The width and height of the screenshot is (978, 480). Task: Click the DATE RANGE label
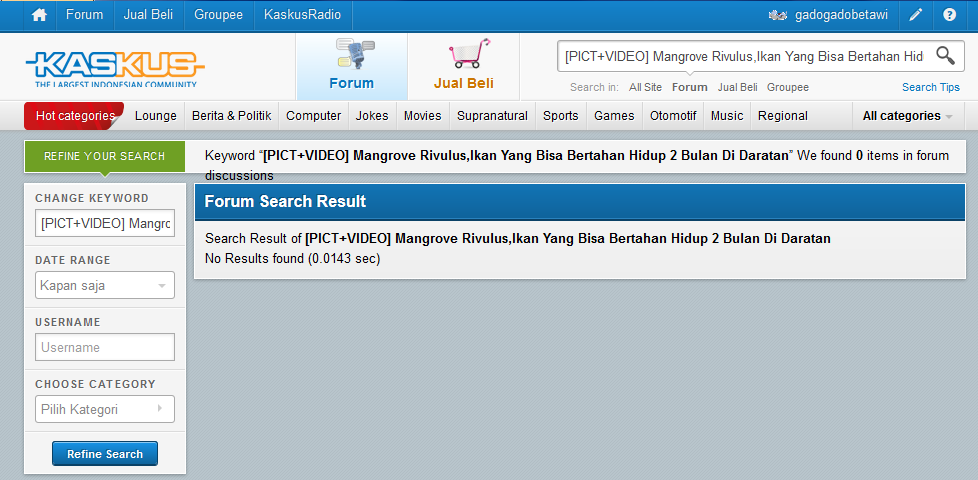tap(73, 260)
